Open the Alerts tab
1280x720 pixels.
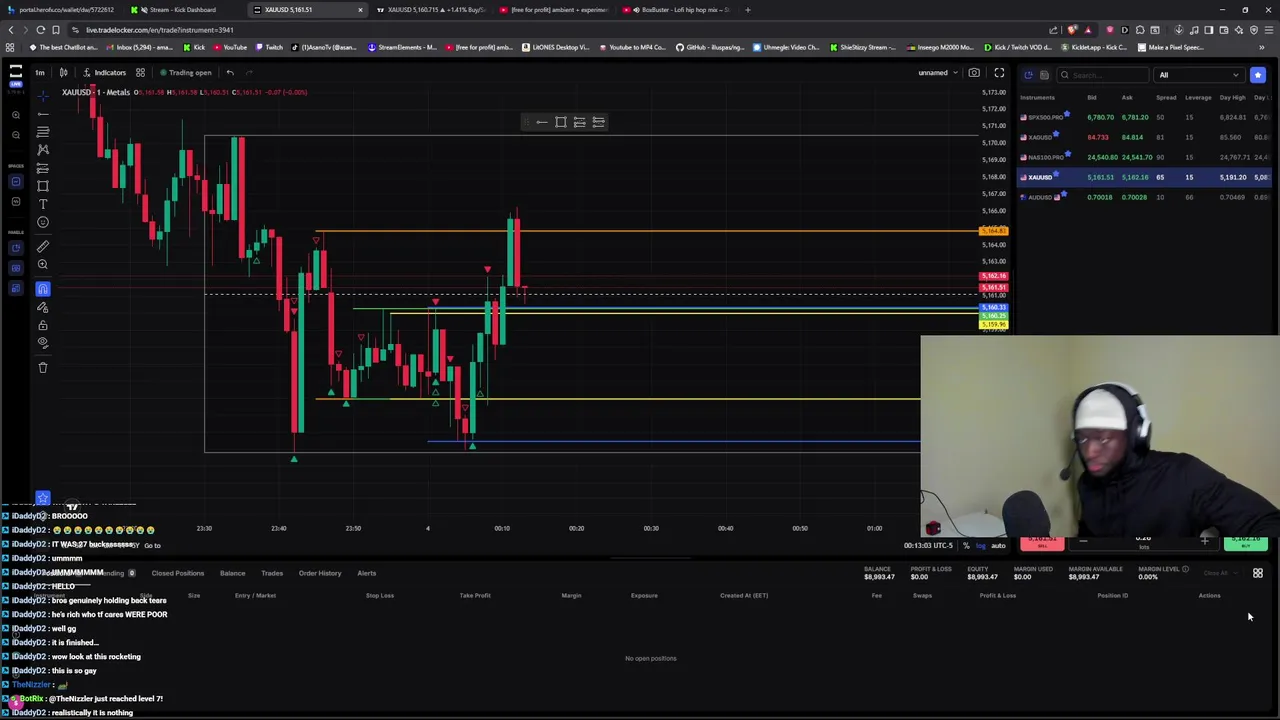click(x=366, y=573)
